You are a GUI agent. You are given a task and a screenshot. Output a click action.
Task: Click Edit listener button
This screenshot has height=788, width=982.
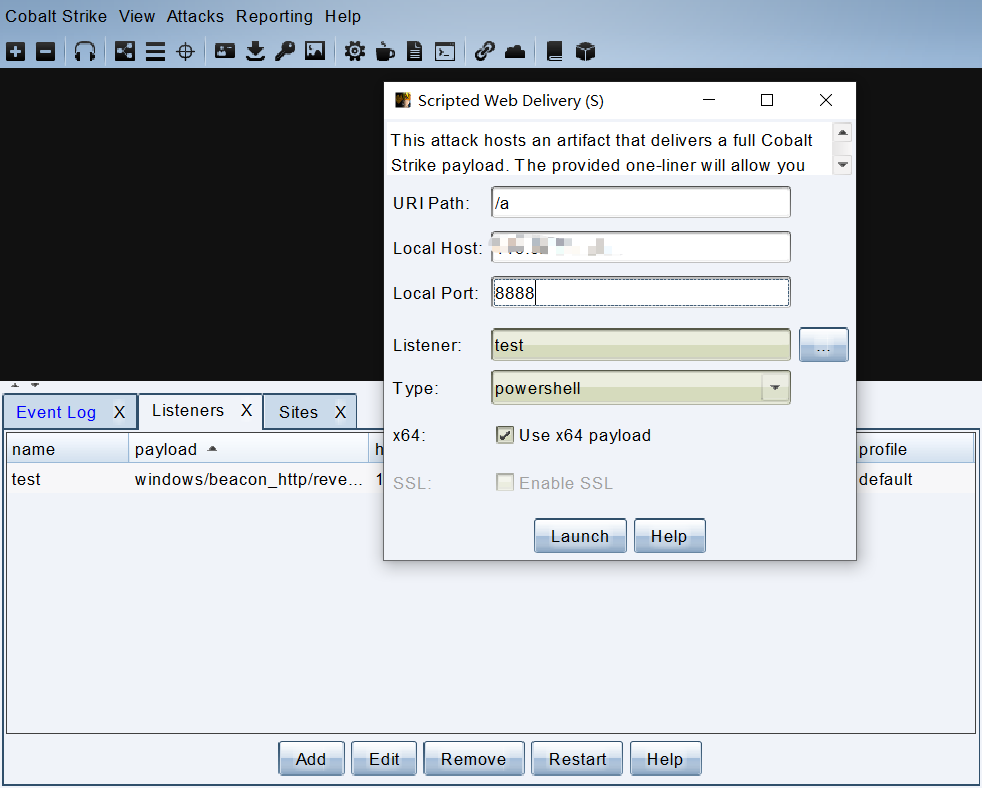[x=384, y=759]
